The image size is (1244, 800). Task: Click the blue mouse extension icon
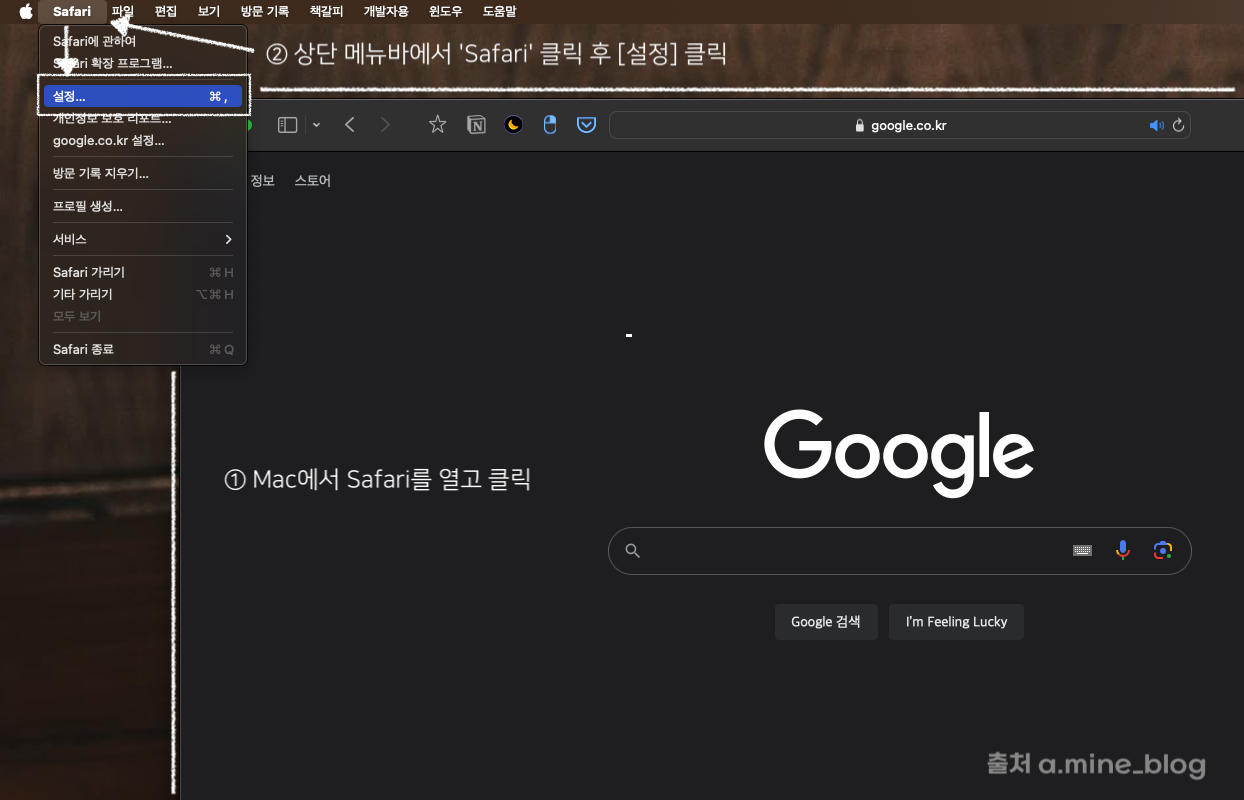(549, 125)
